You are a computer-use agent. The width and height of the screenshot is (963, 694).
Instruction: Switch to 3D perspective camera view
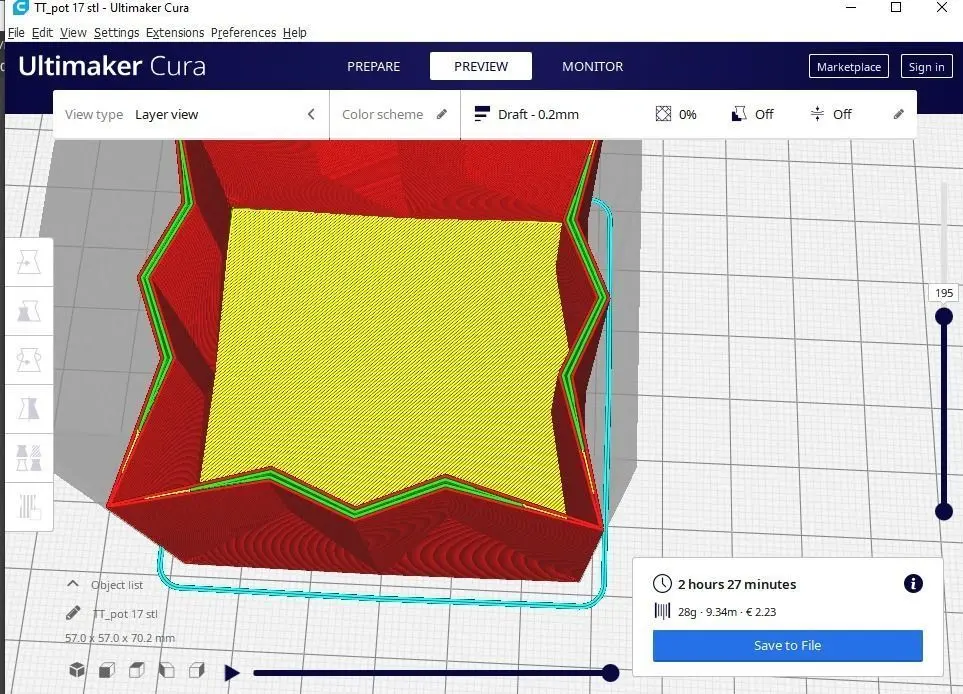(77, 669)
